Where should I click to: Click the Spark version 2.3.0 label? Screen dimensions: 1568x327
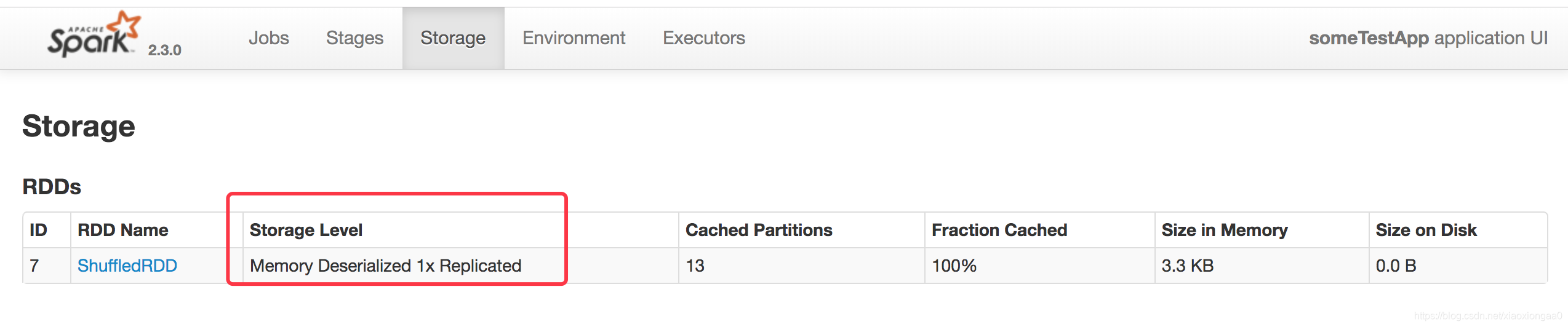pos(164,50)
